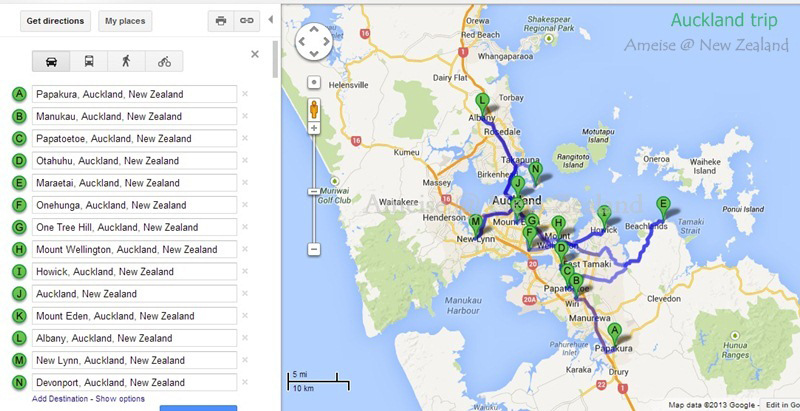The image size is (800, 411).
Task: Click the Maraetai destination field
Action: [x=134, y=183]
